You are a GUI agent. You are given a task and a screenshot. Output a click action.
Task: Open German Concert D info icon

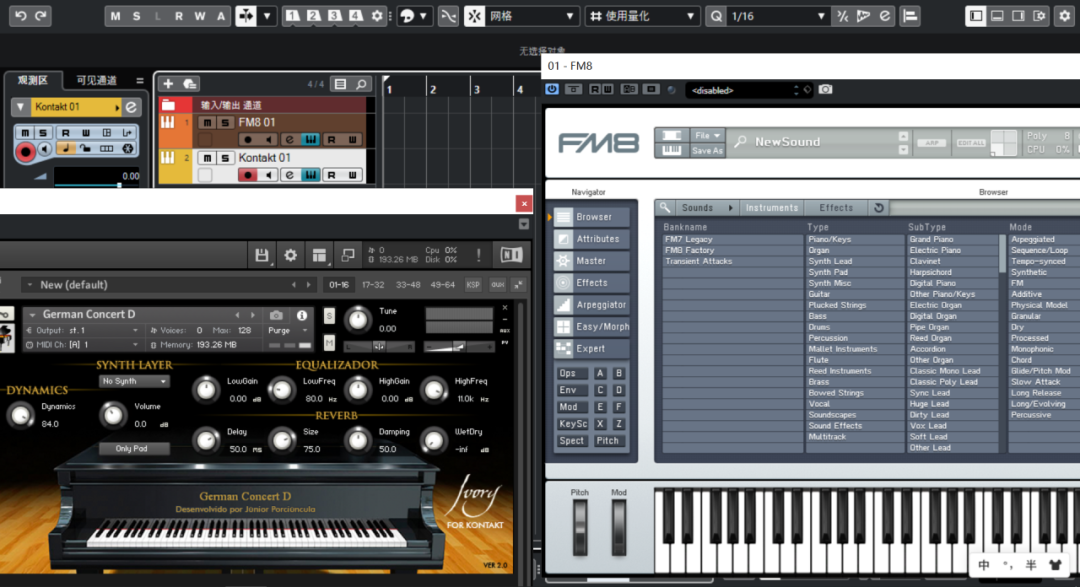coord(302,315)
